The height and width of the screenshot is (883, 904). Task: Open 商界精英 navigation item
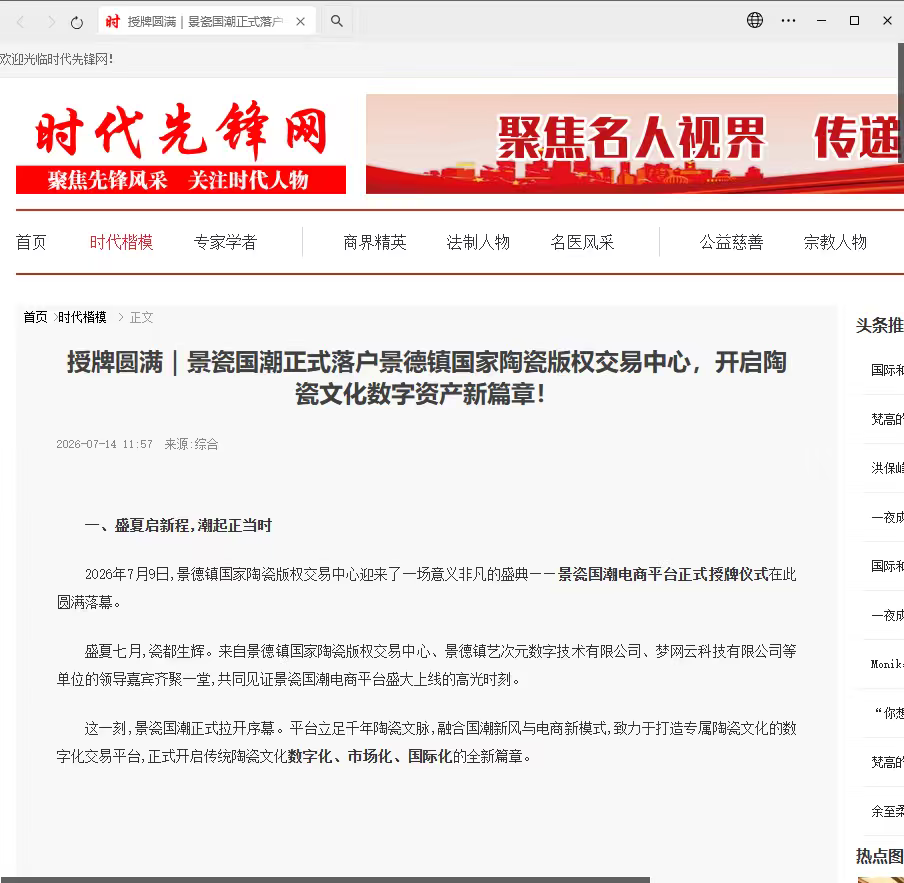[x=375, y=242]
